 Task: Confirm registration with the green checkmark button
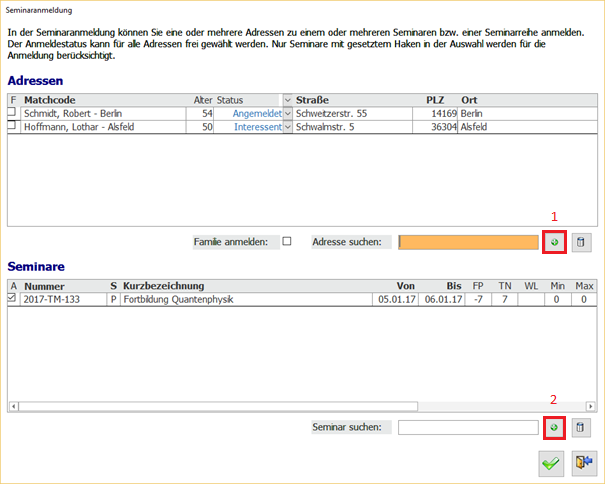(550, 462)
